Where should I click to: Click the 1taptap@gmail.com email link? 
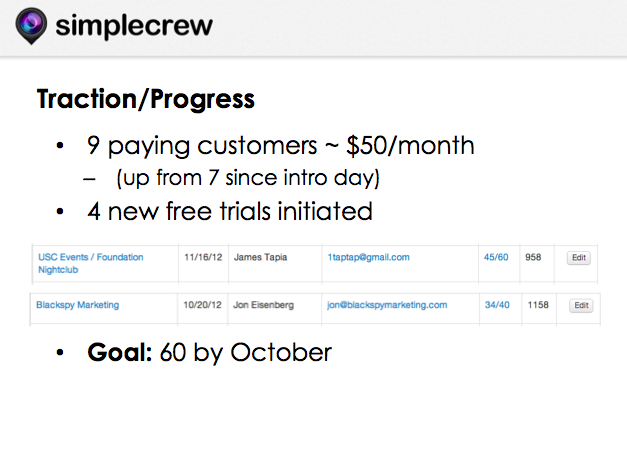click(x=368, y=257)
